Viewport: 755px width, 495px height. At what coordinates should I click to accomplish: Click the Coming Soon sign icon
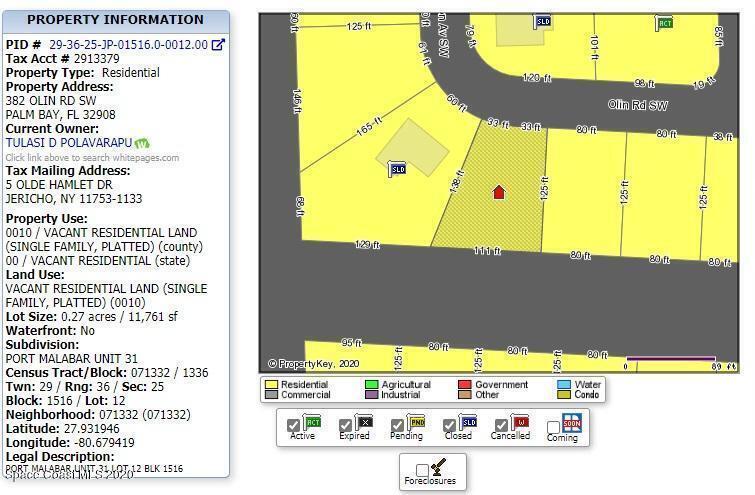click(571, 424)
